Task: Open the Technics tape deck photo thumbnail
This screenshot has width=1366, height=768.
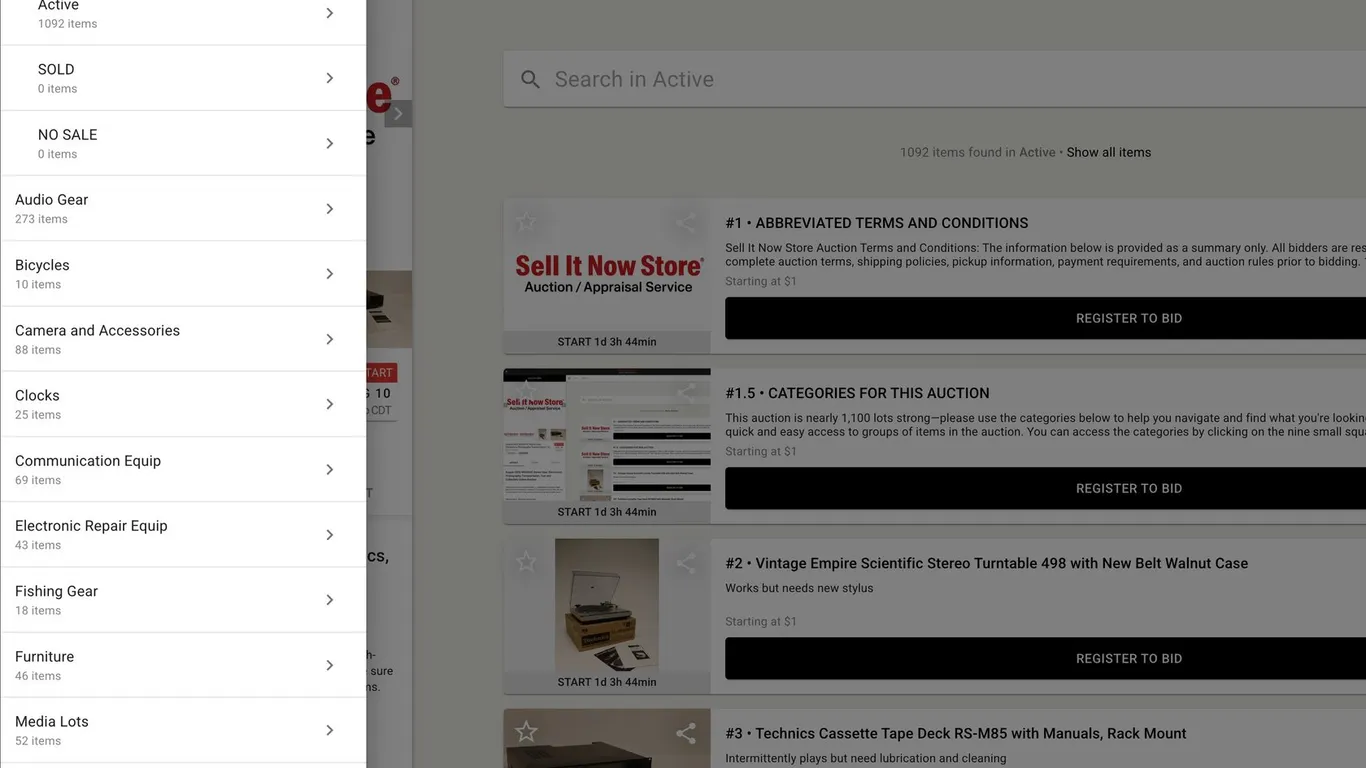Action: tap(607, 738)
